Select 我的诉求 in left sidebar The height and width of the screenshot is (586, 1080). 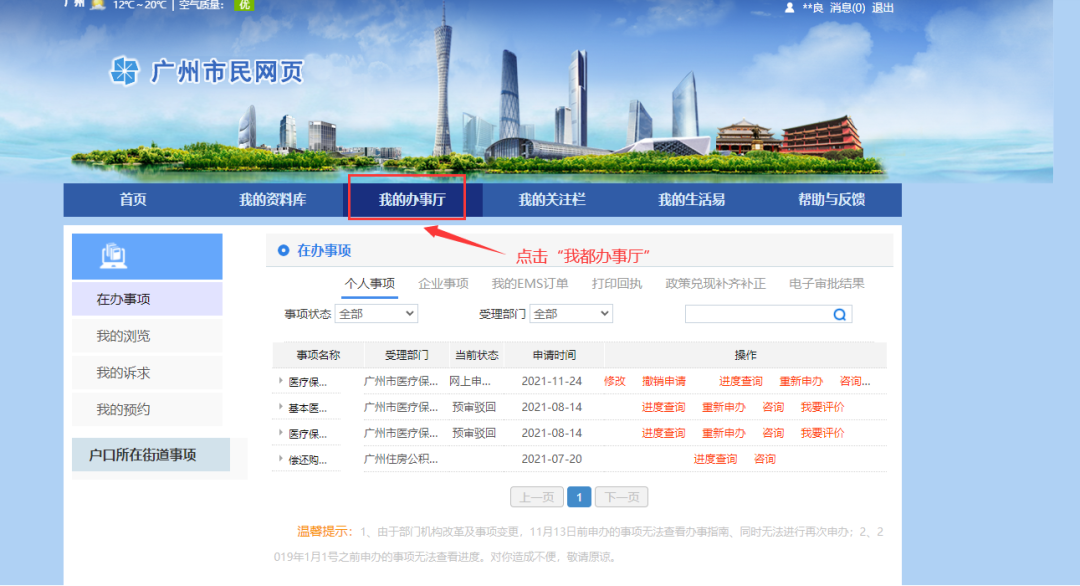123,373
